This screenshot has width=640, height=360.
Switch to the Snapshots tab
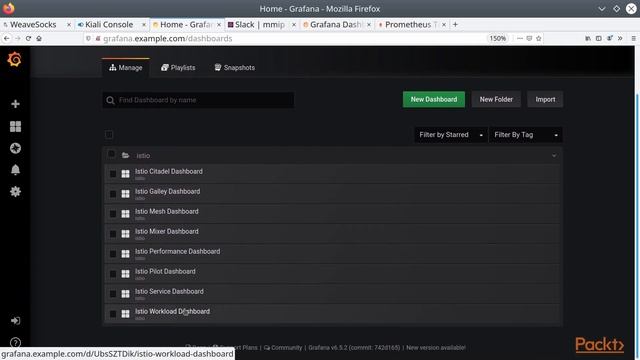tap(235, 68)
